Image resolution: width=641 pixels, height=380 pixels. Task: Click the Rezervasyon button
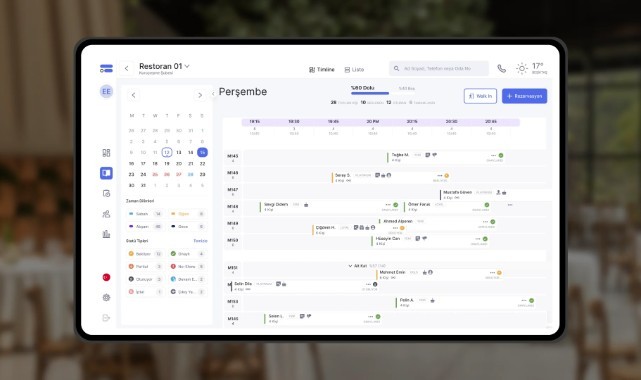tap(524, 96)
